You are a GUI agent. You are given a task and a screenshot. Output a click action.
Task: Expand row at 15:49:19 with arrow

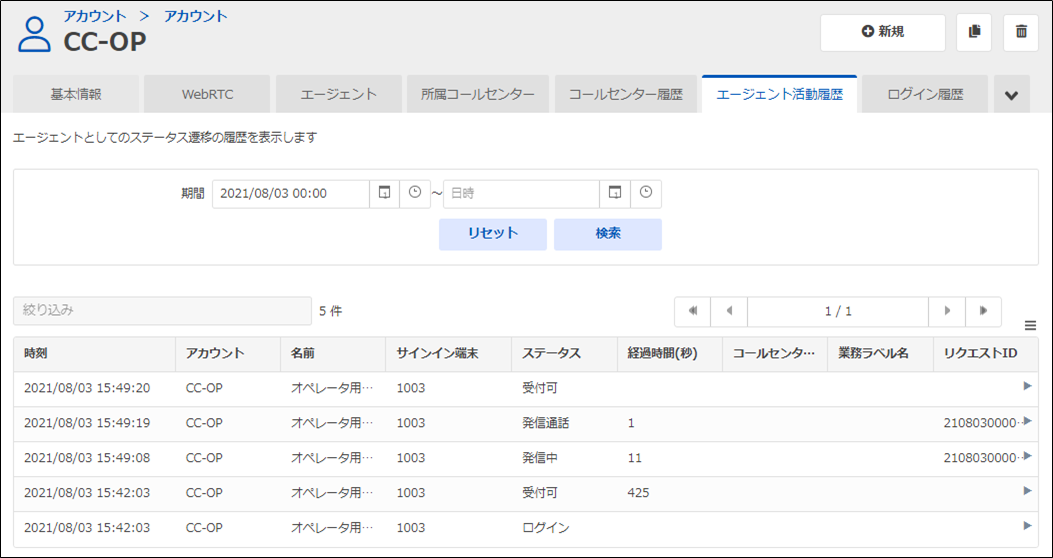pyautogui.click(x=1027, y=421)
